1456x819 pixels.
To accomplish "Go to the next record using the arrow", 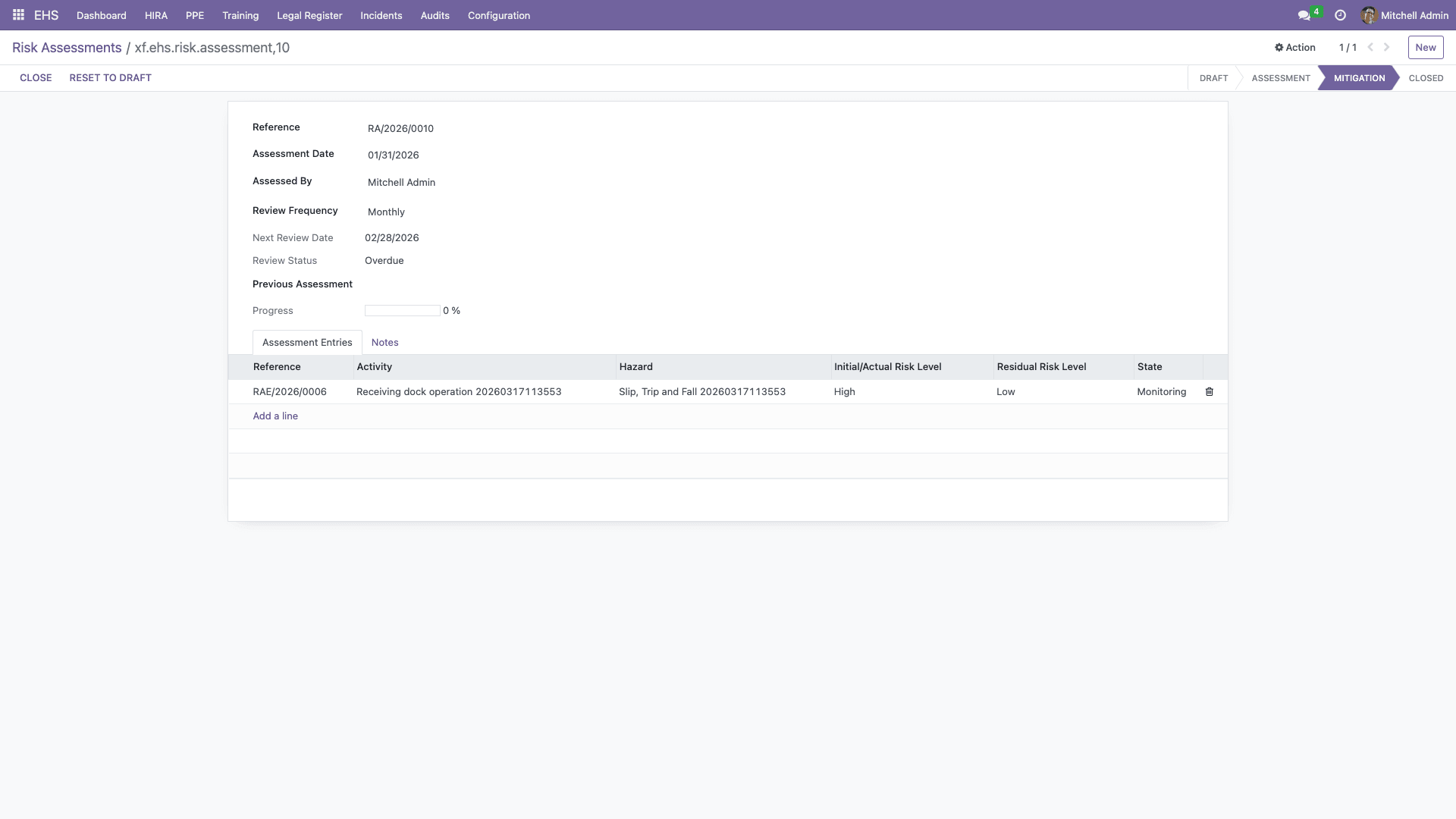I will coord(1387,47).
